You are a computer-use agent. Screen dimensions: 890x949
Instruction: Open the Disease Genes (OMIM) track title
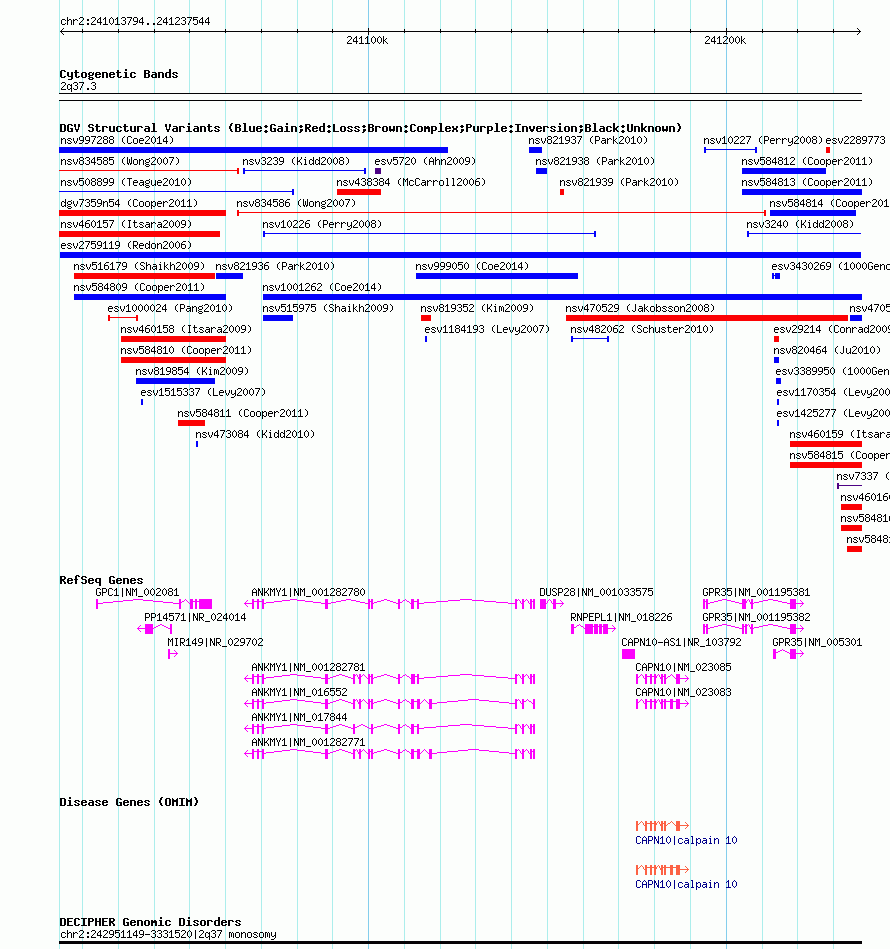(x=129, y=802)
